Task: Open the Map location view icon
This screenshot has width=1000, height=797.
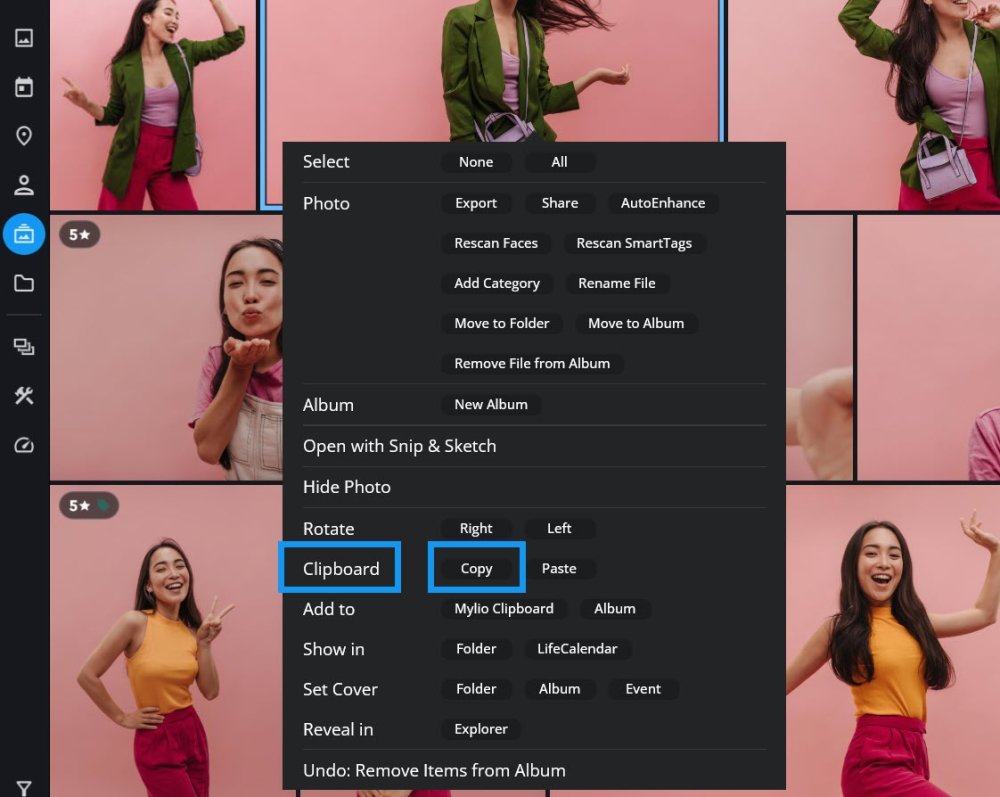Action: tap(24, 136)
